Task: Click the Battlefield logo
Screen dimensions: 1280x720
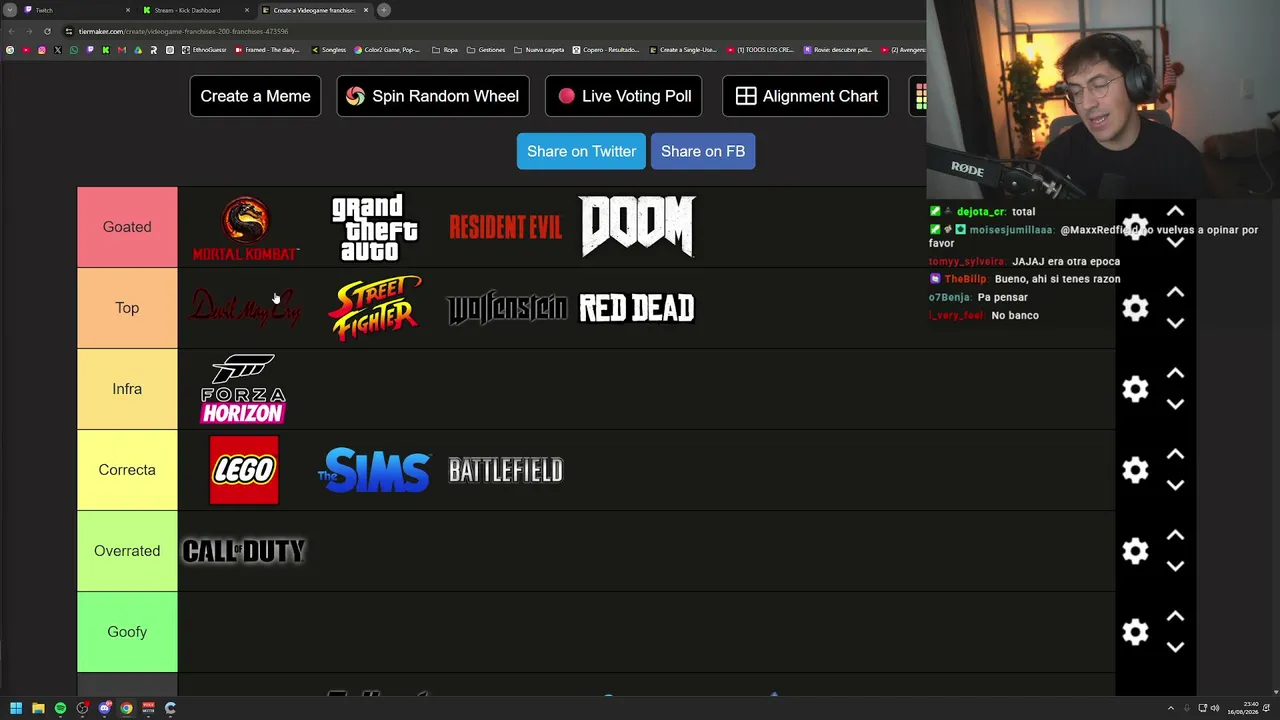Action: point(506,470)
